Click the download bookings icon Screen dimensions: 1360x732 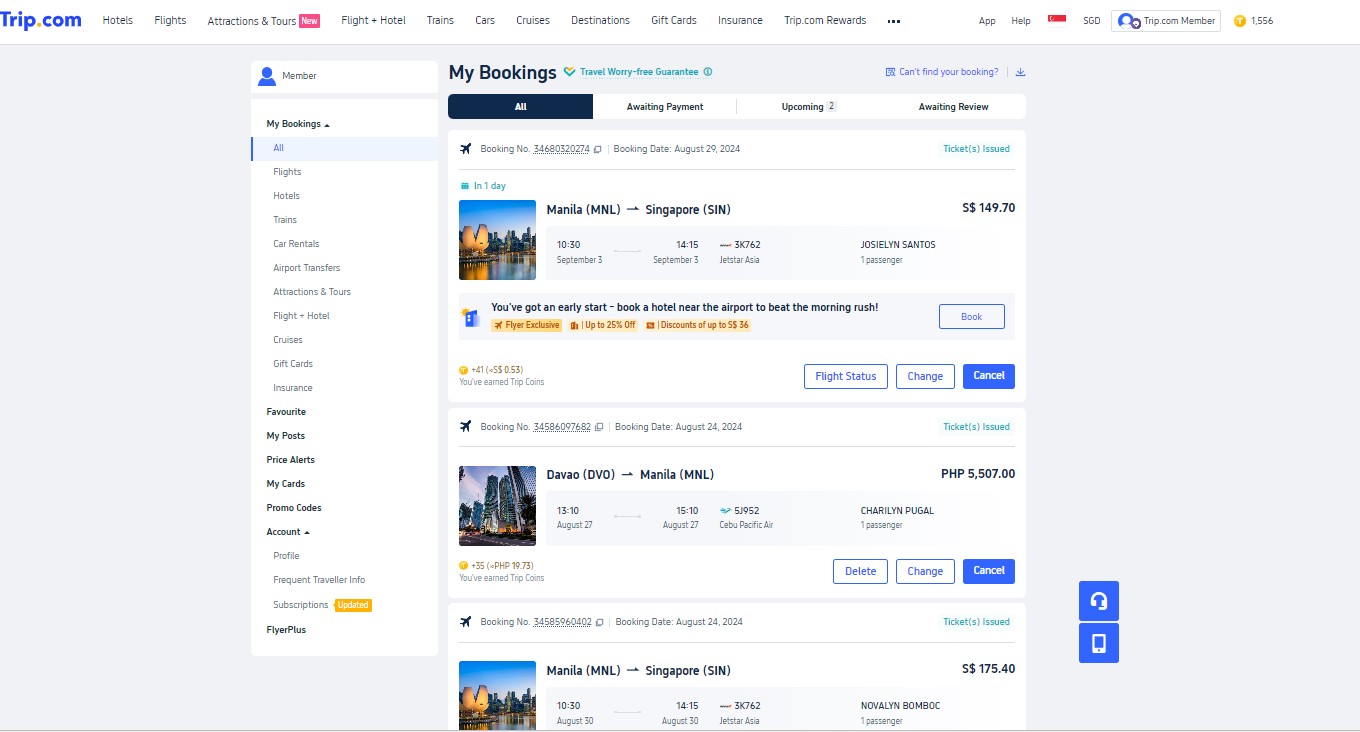click(x=1021, y=72)
